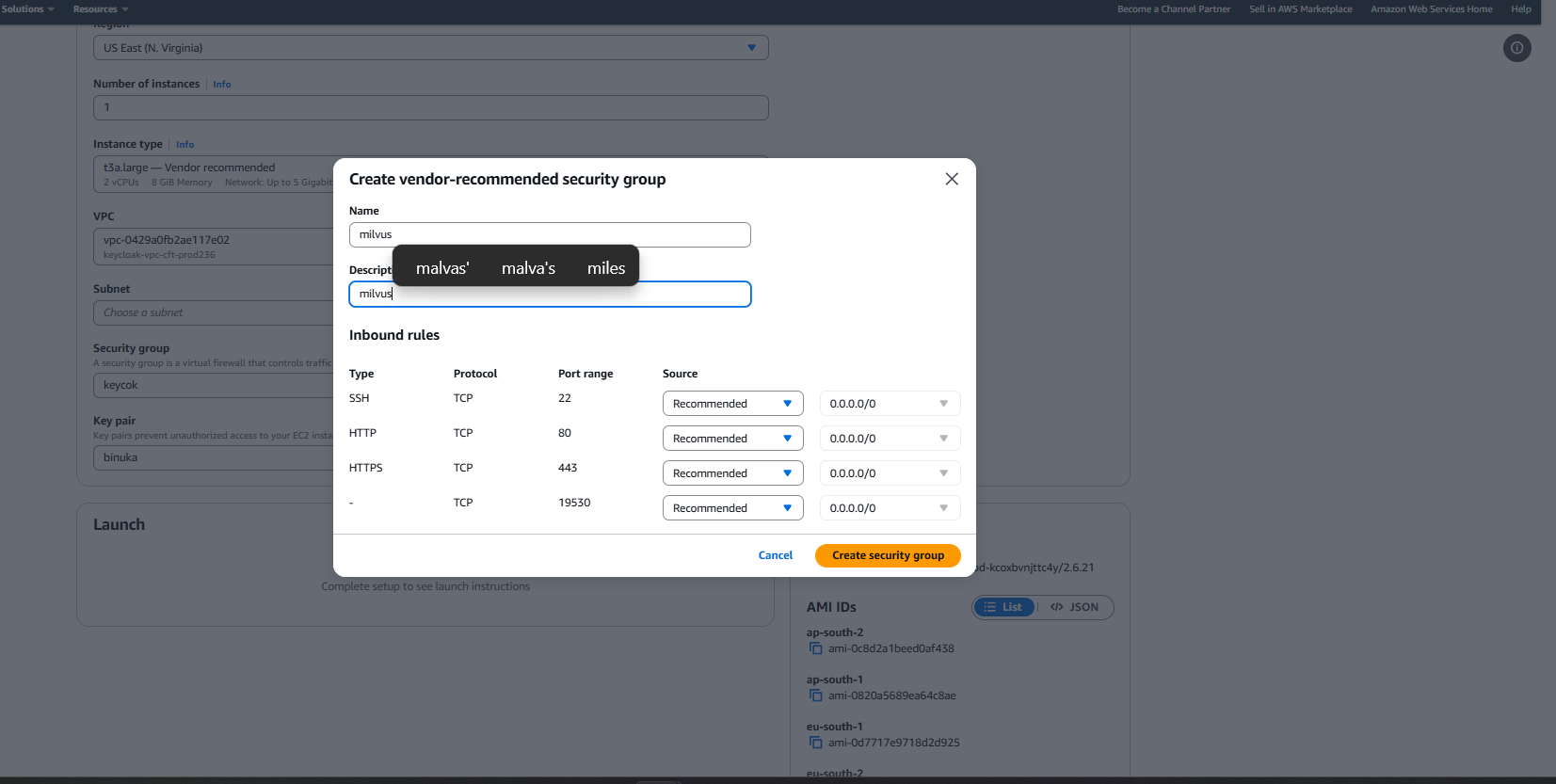Open HTTPS rule Recommended source dropdown

732,473
